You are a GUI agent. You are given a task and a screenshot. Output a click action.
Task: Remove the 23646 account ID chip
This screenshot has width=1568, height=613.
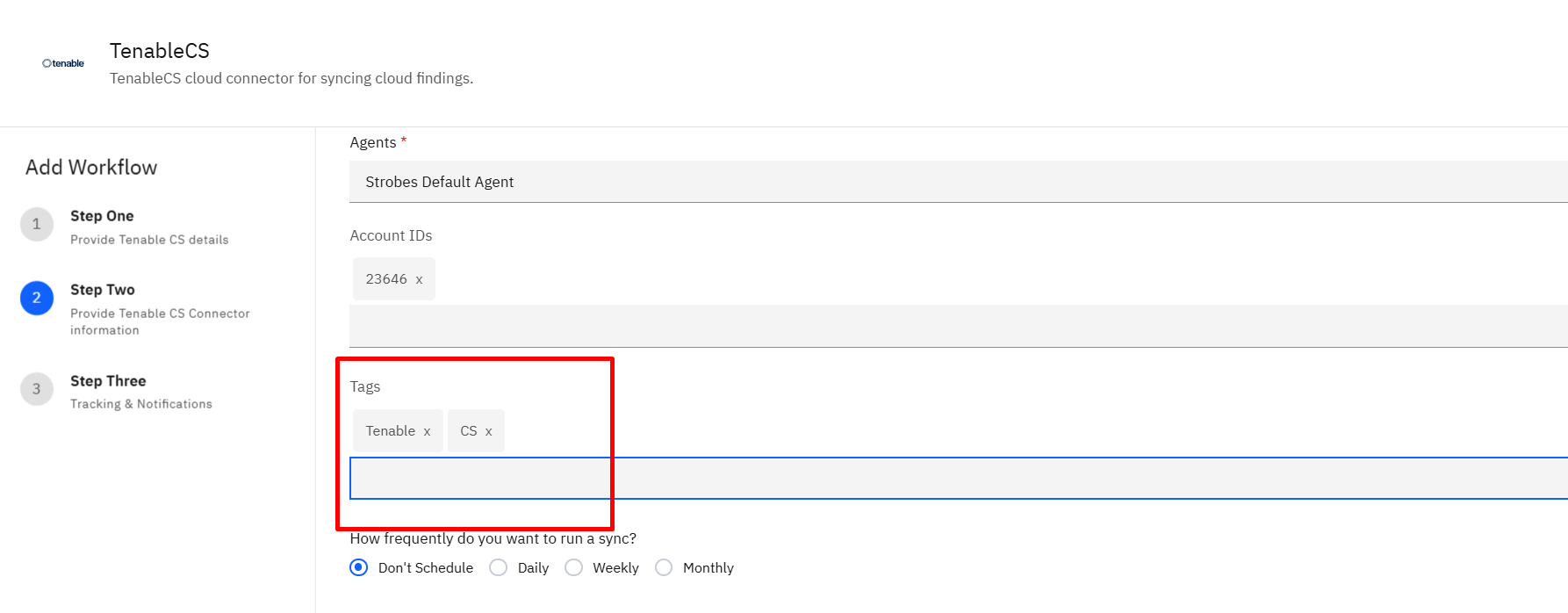[419, 279]
